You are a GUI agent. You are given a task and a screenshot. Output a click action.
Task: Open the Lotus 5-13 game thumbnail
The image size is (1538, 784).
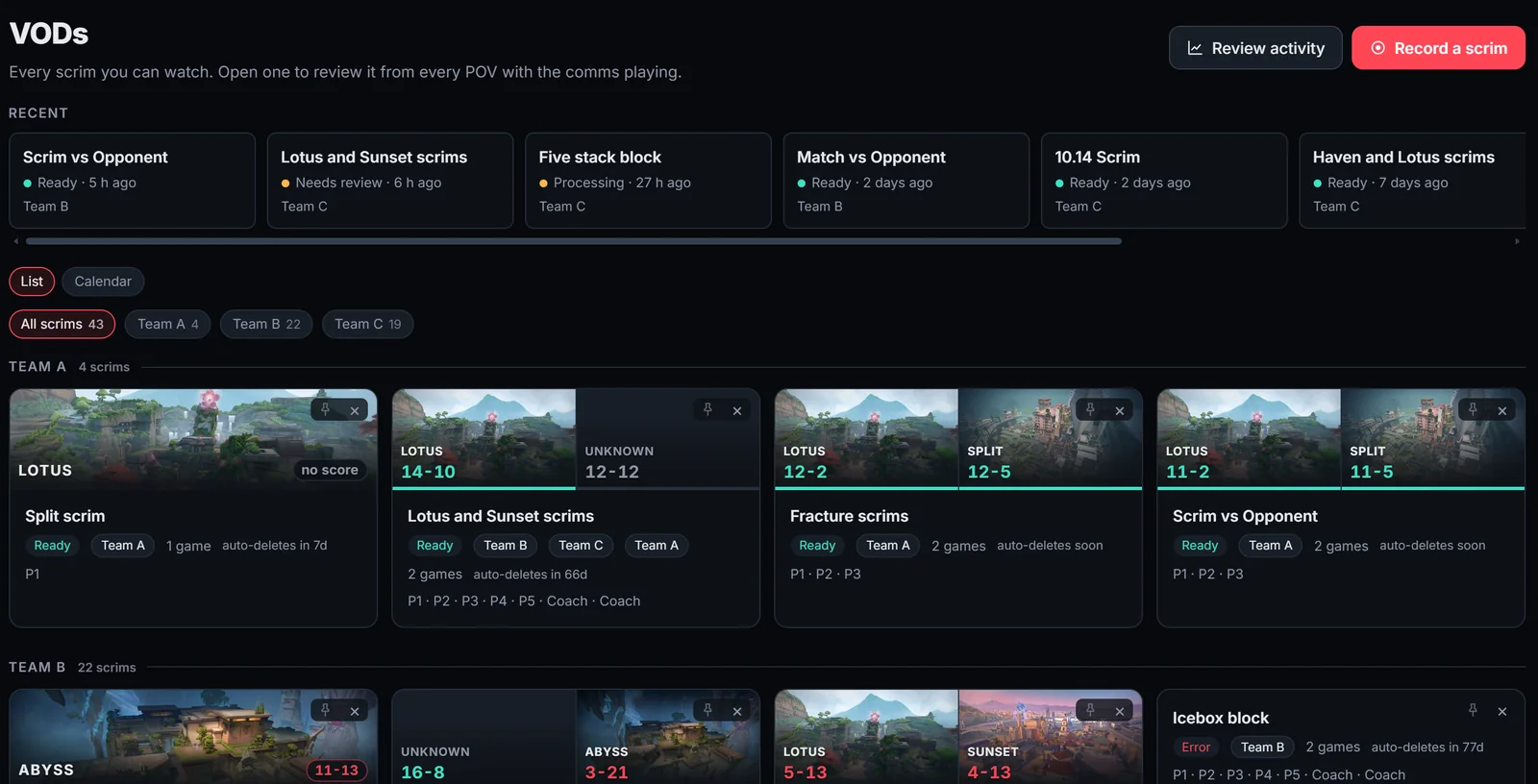[867, 737]
